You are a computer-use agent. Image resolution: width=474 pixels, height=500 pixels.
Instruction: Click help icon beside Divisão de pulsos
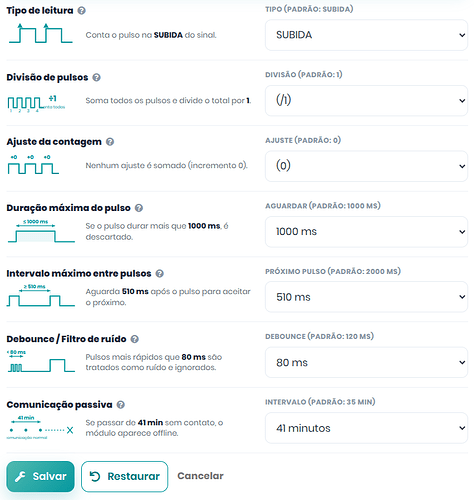pos(96,77)
